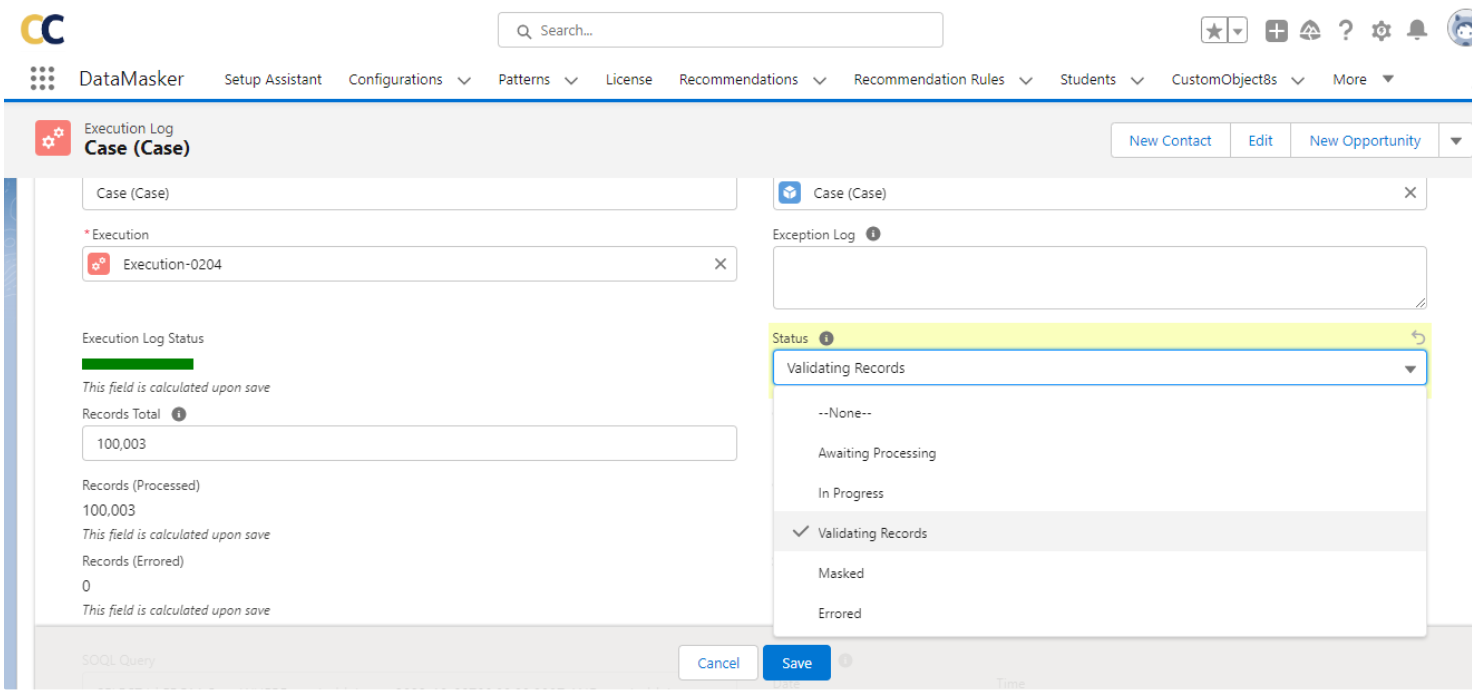This screenshot has width=1472, height=692.
Task: Select the Errored status option
Action: coord(839,613)
